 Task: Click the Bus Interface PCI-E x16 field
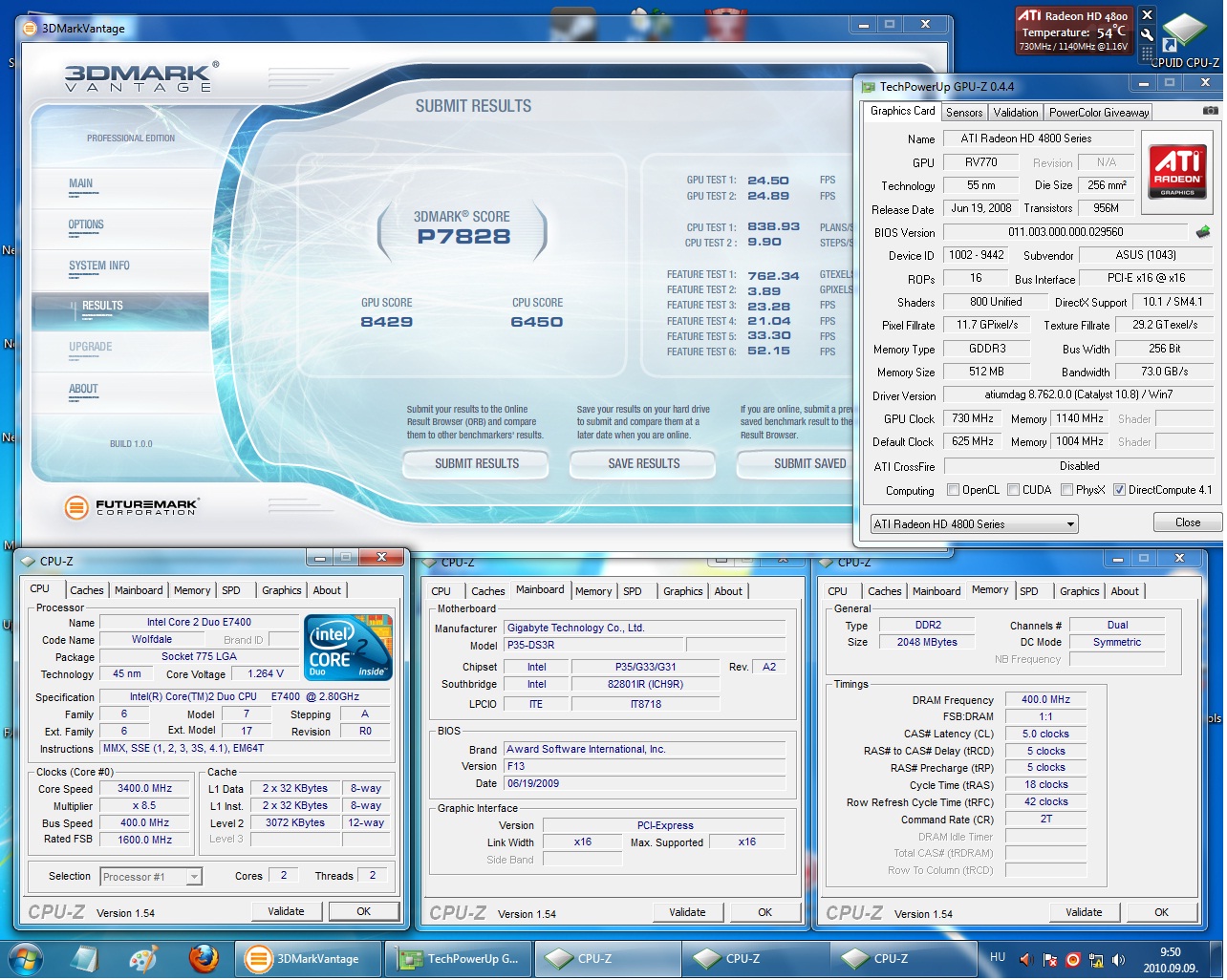click(1146, 278)
